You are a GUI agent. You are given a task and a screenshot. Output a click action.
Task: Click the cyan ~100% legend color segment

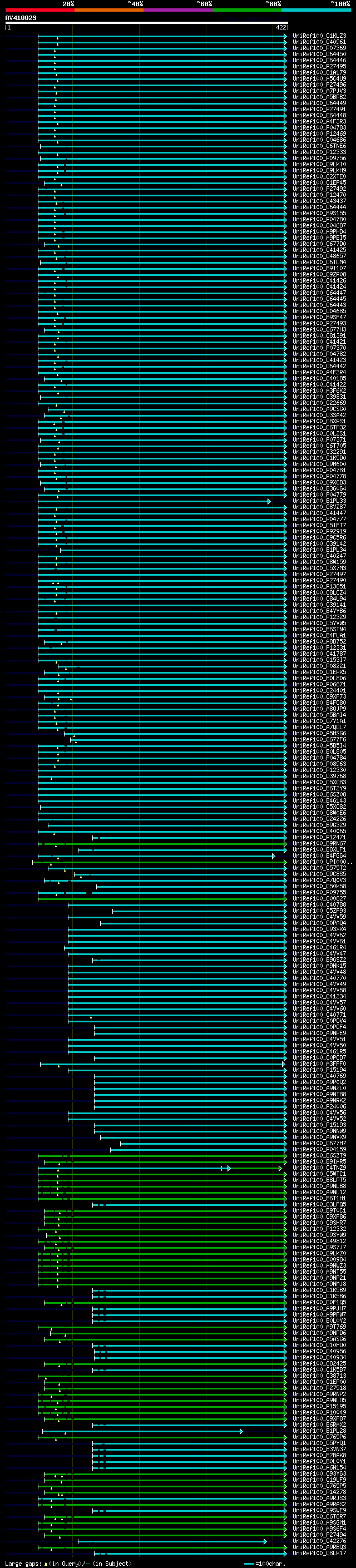point(316,11)
